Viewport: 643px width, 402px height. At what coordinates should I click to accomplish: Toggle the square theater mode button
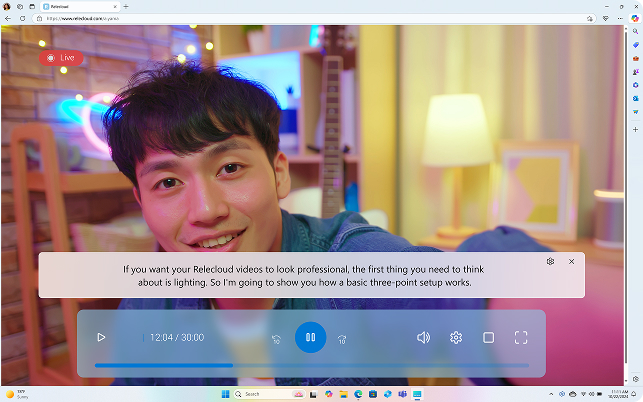point(488,337)
